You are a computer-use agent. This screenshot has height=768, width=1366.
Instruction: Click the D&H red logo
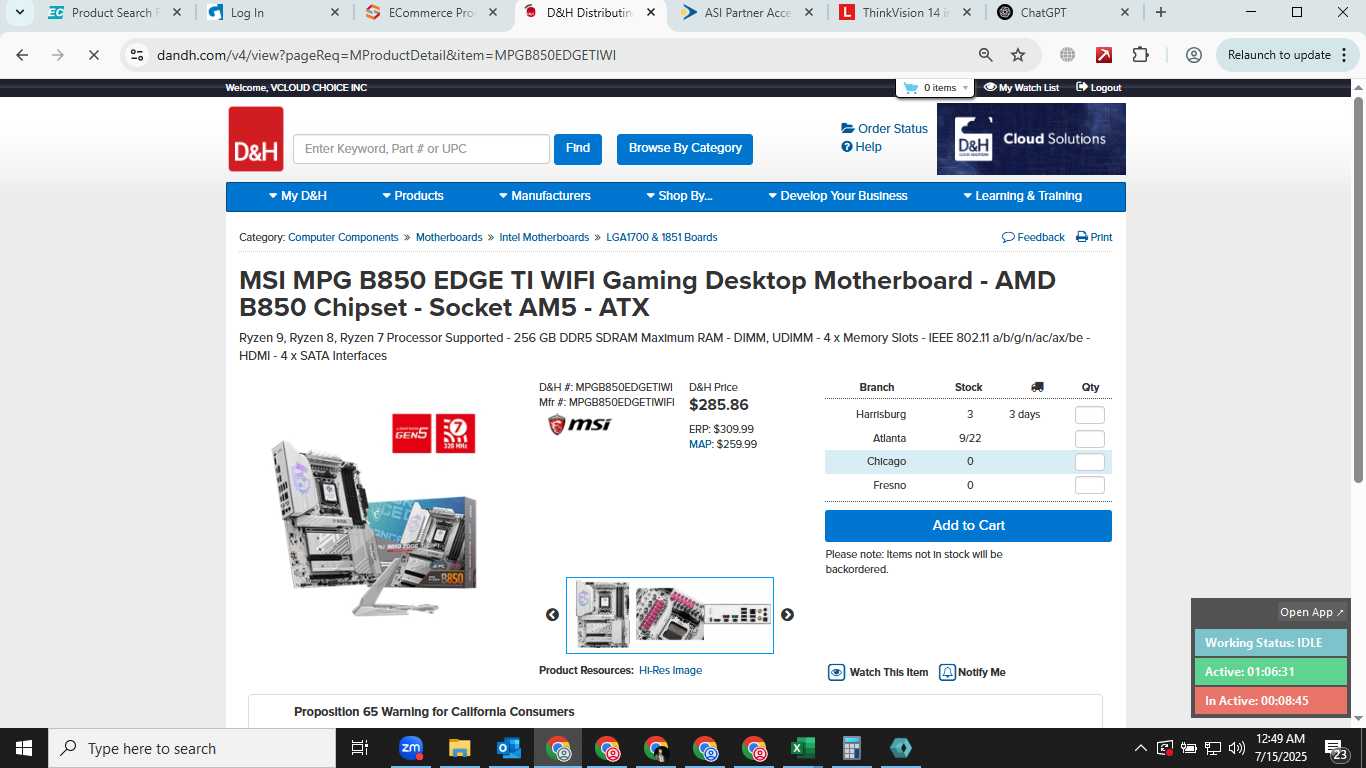pos(256,139)
